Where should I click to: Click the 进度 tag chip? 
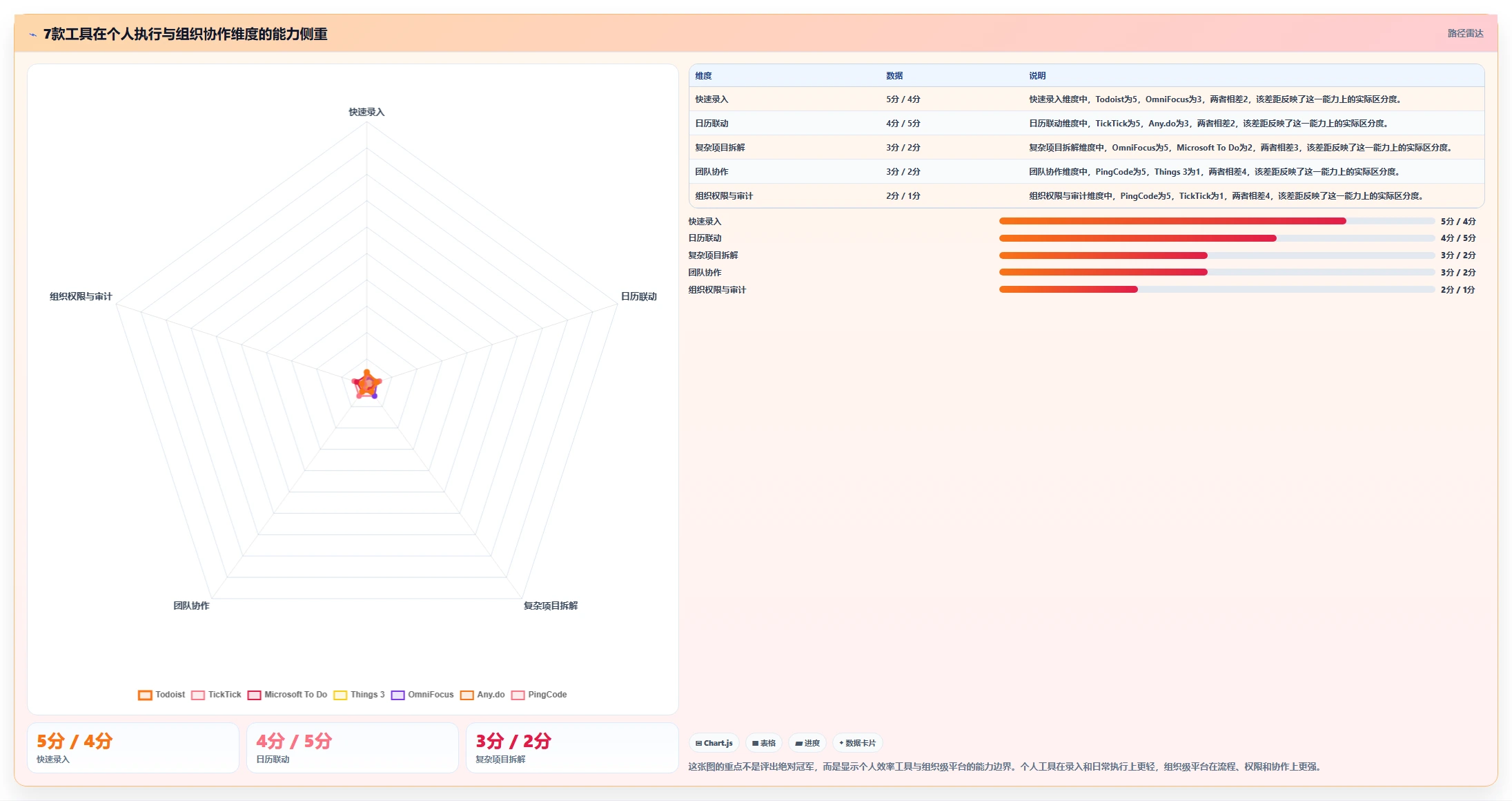(x=807, y=743)
